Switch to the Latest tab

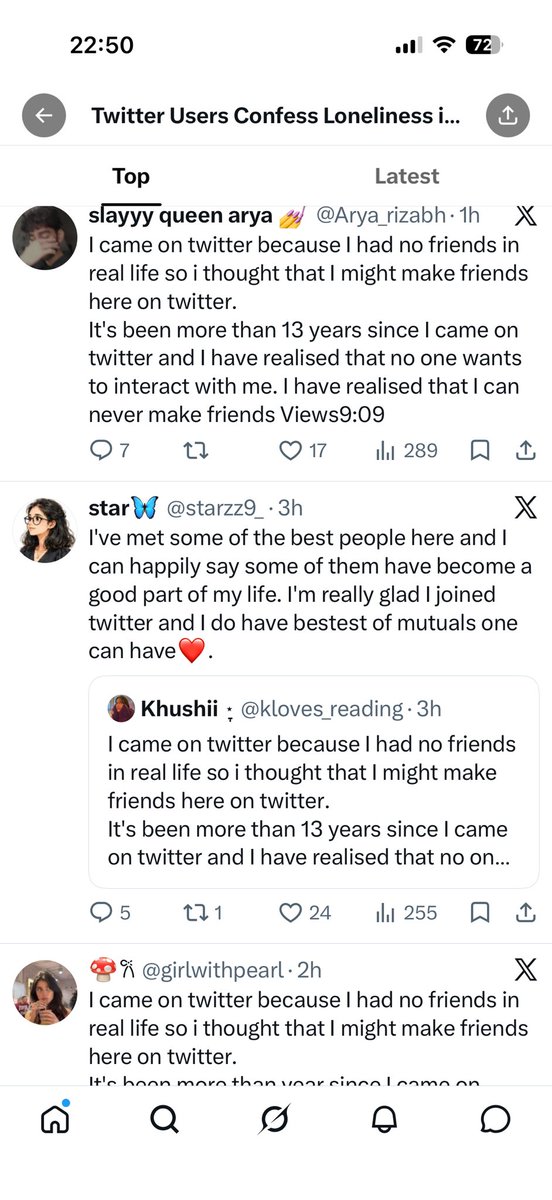pyautogui.click(x=407, y=176)
